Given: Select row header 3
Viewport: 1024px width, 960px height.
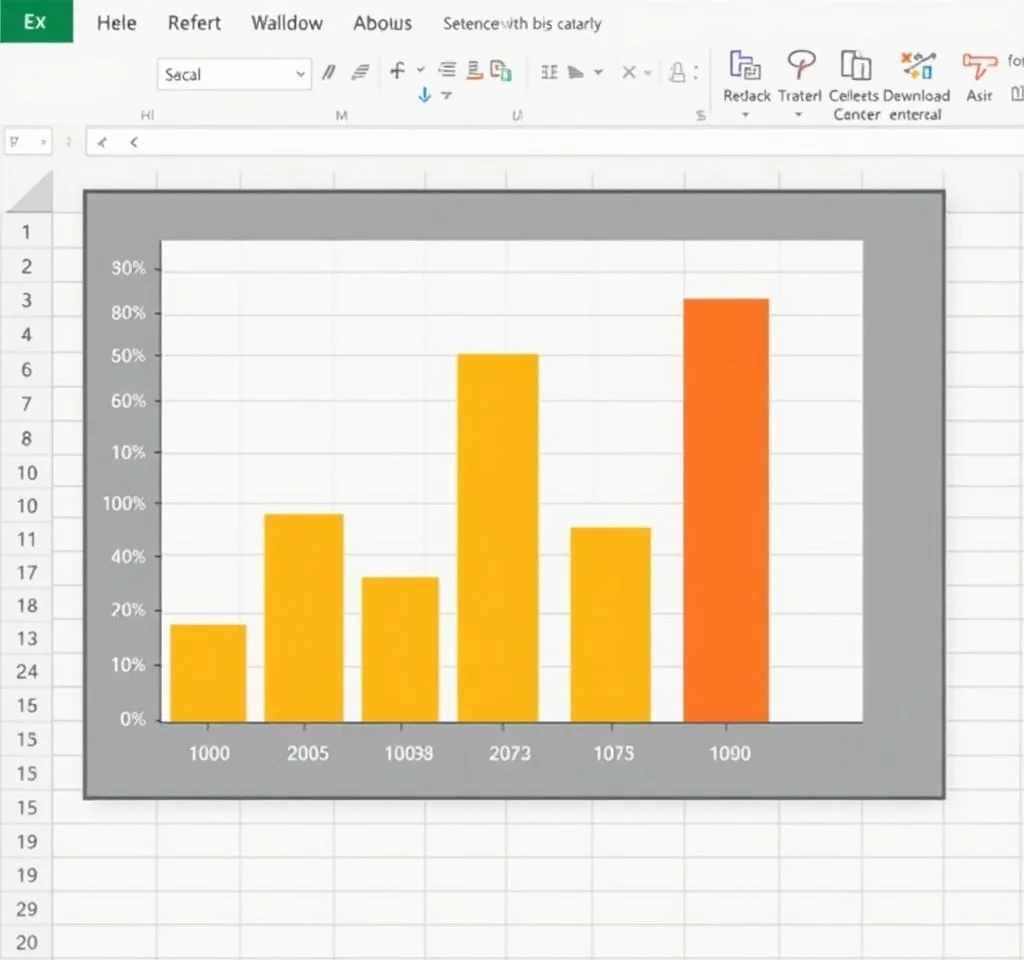Looking at the screenshot, I should point(27,301).
